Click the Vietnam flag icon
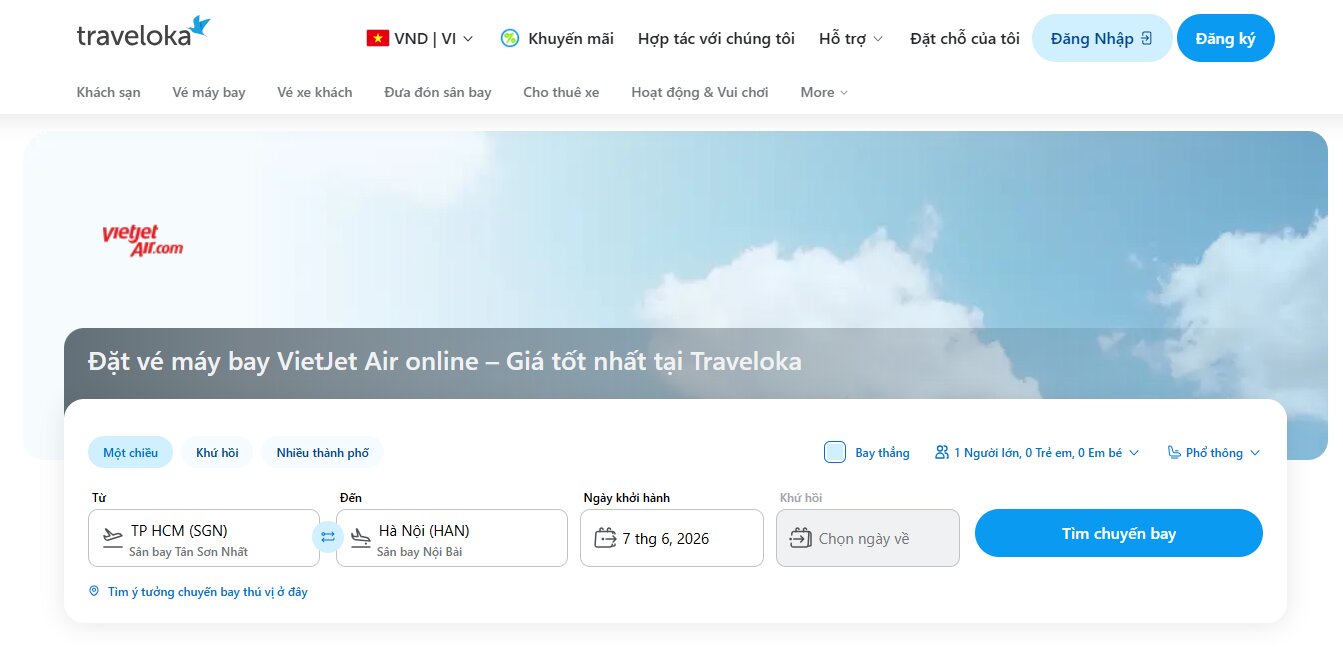1343x647 pixels. pos(377,39)
